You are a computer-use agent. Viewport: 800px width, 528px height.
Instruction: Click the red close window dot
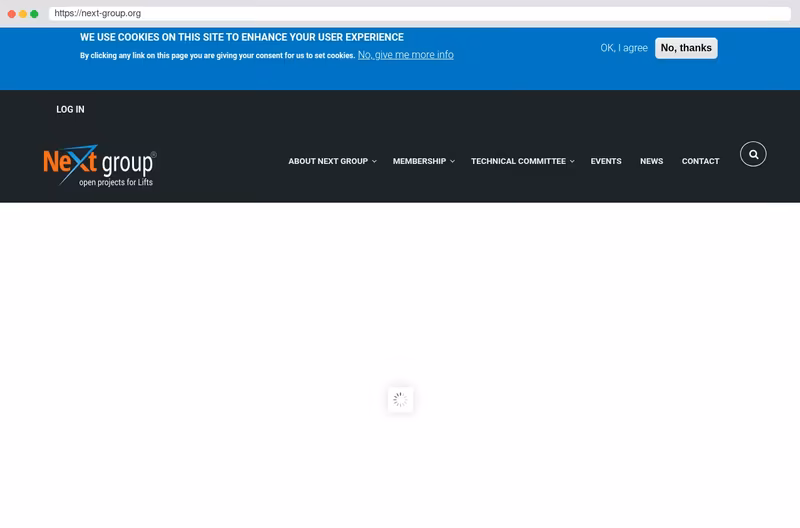pyautogui.click(x=12, y=14)
